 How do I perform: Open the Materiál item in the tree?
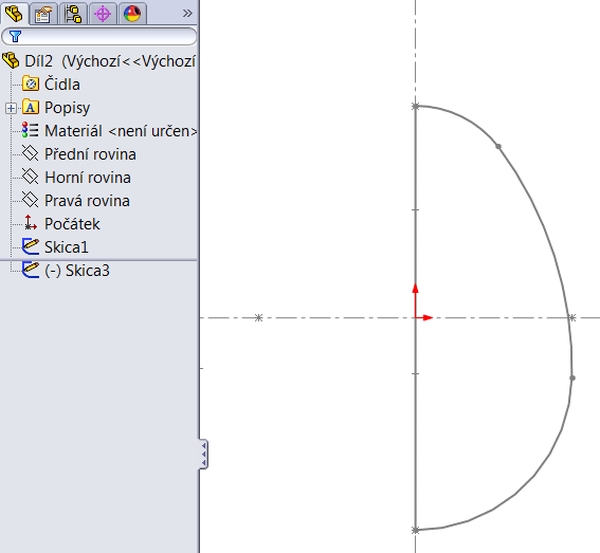(120, 131)
